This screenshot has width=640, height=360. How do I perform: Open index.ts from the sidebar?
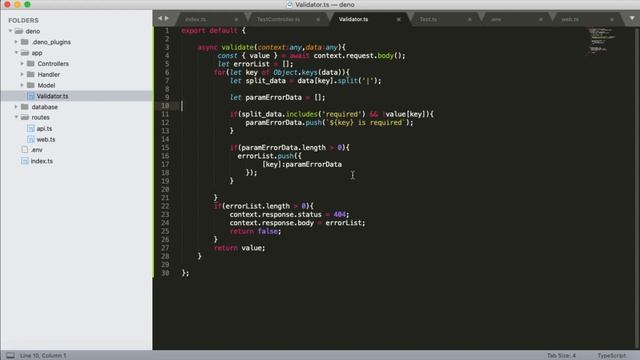42,161
